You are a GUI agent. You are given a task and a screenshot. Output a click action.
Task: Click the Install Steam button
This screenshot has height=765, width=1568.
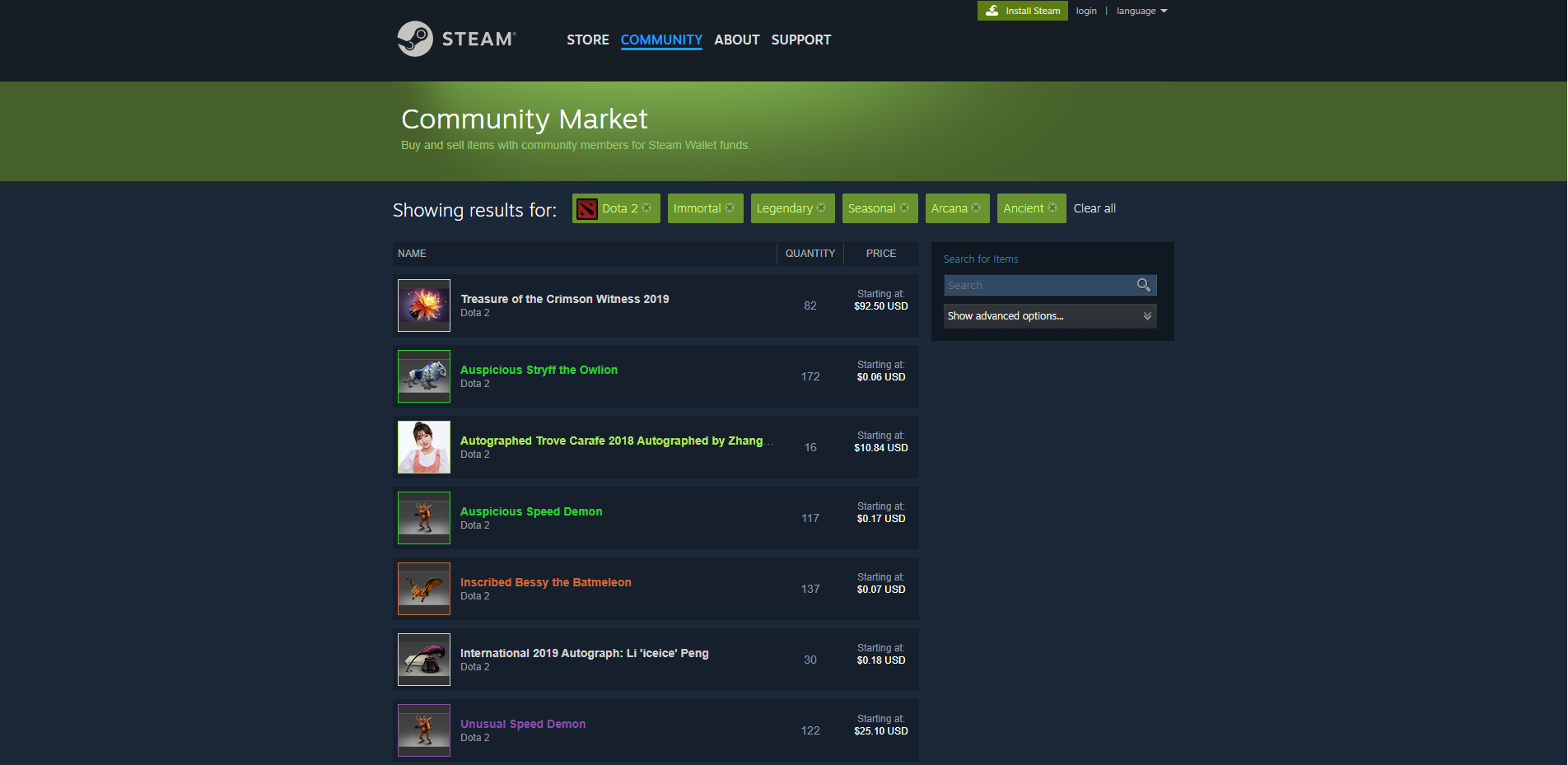[x=1022, y=11]
